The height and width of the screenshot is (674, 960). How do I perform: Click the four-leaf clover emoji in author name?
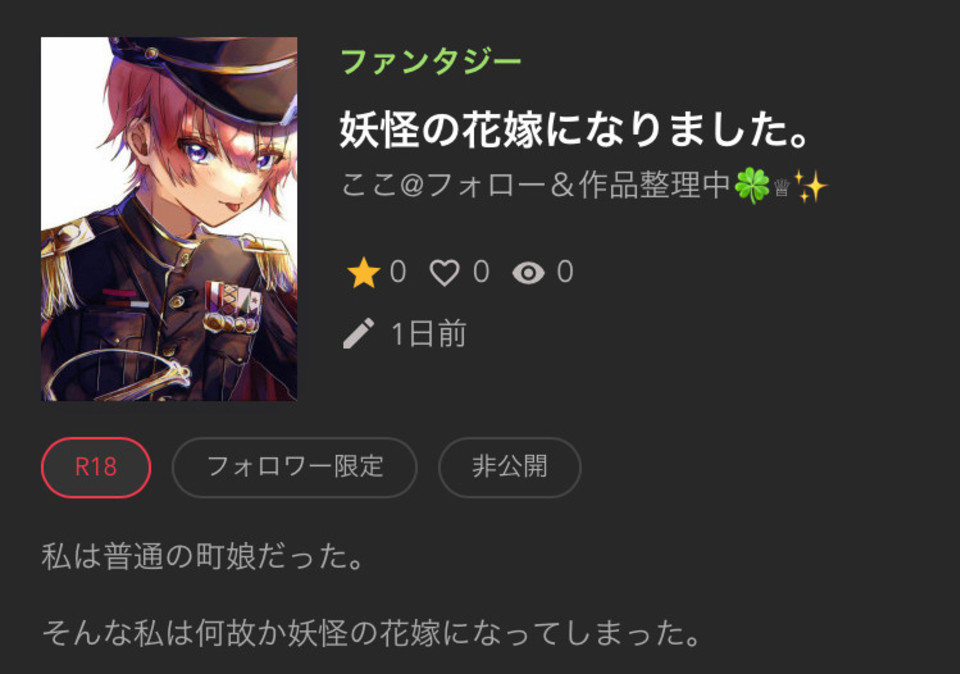point(751,185)
